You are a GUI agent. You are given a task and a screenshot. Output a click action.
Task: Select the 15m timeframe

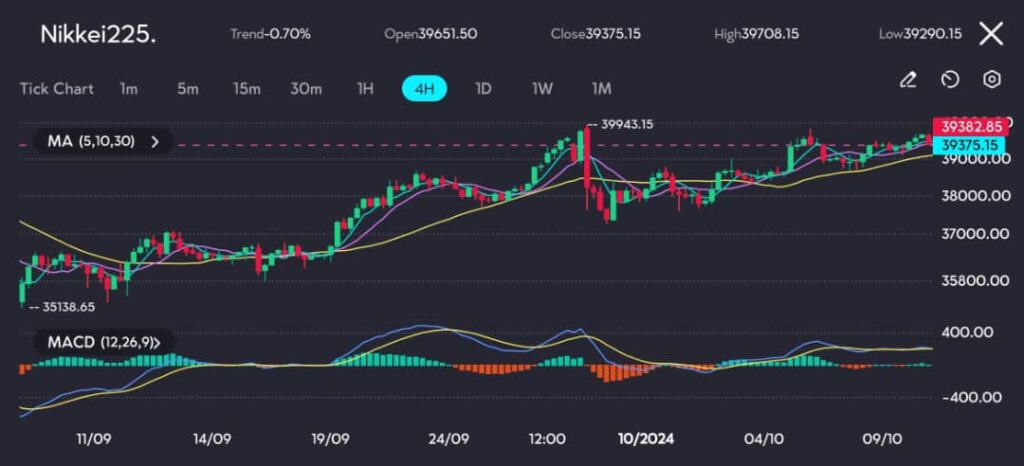246,88
